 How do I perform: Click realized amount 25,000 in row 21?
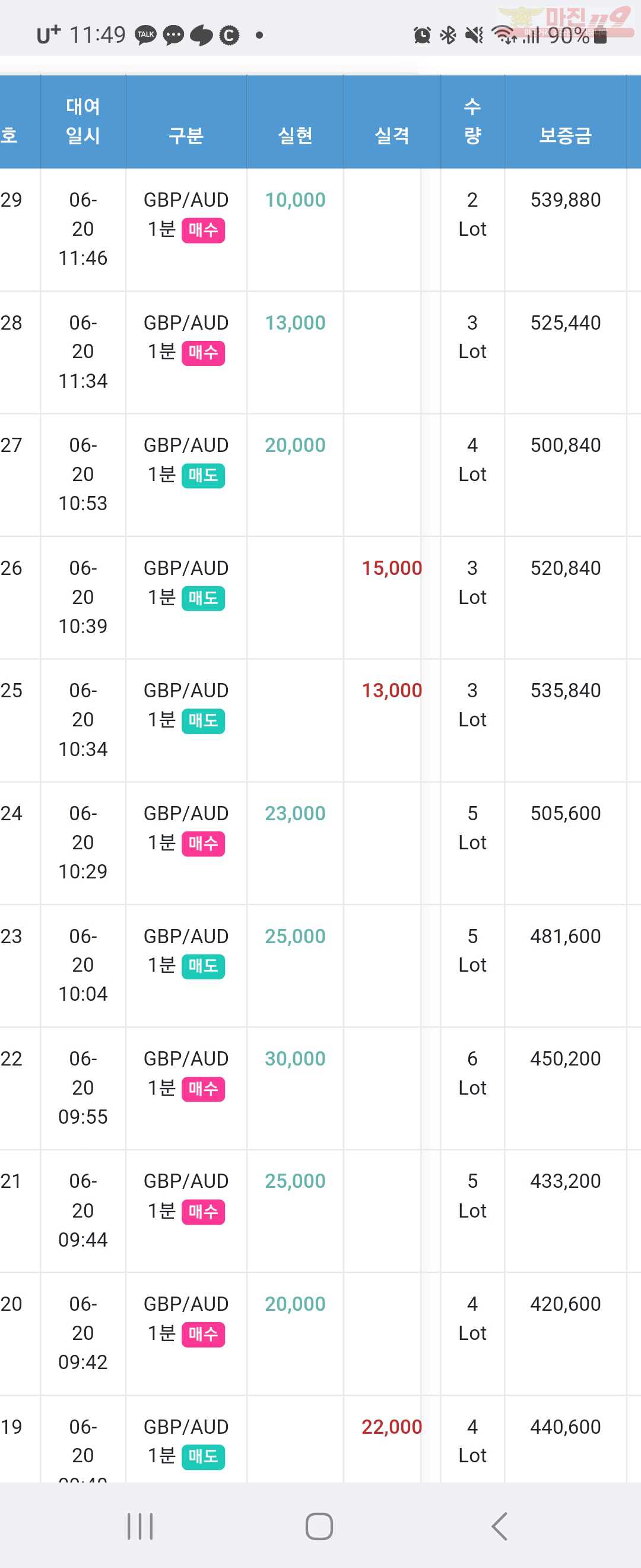(x=295, y=1181)
